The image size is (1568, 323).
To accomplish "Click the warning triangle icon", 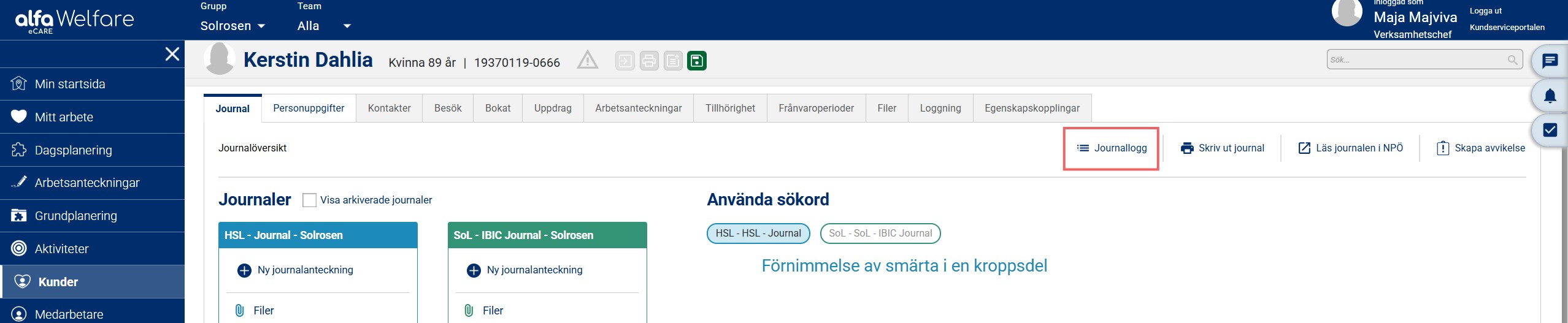I will tap(587, 60).
